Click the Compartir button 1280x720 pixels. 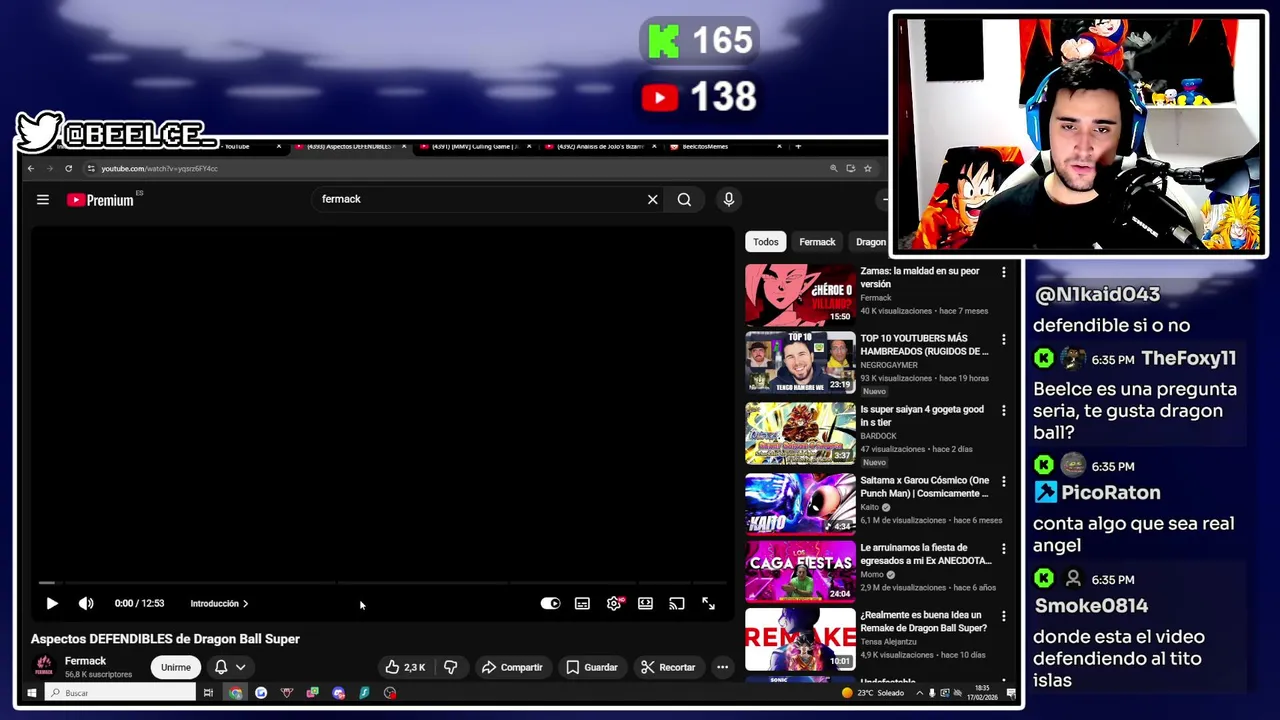tap(511, 667)
